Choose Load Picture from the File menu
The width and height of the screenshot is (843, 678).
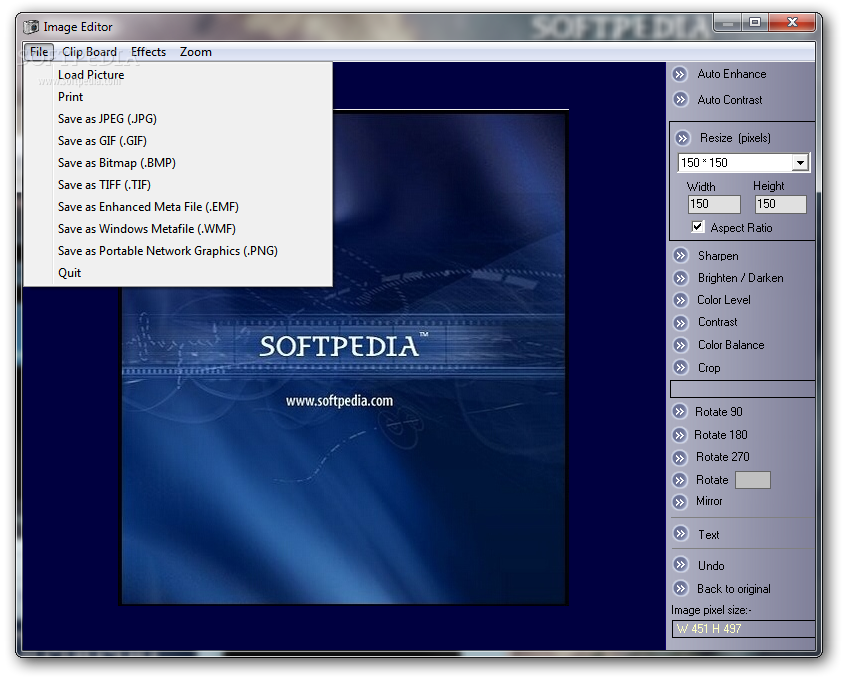[178, 75]
